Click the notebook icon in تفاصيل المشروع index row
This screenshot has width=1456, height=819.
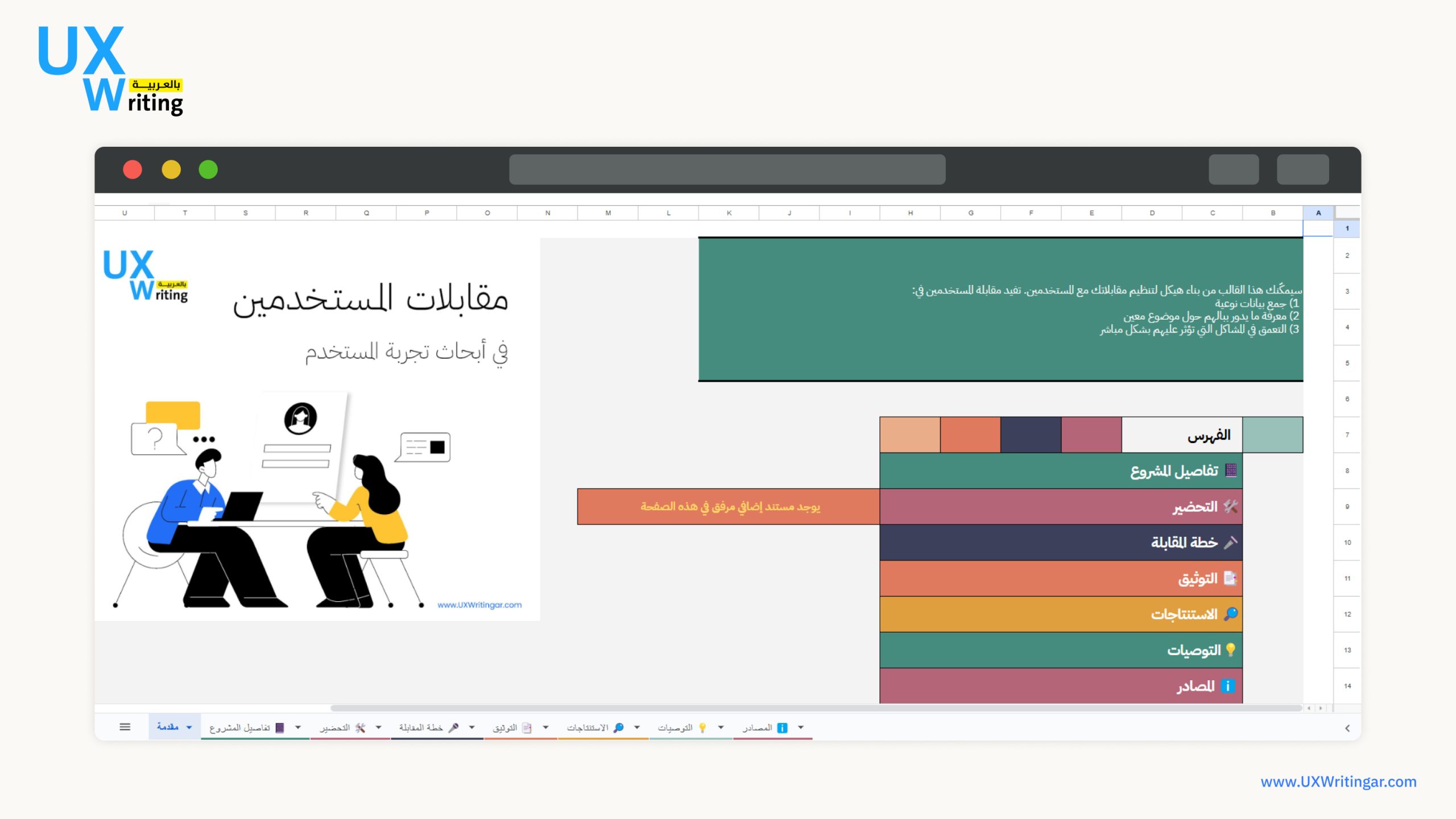1231,470
